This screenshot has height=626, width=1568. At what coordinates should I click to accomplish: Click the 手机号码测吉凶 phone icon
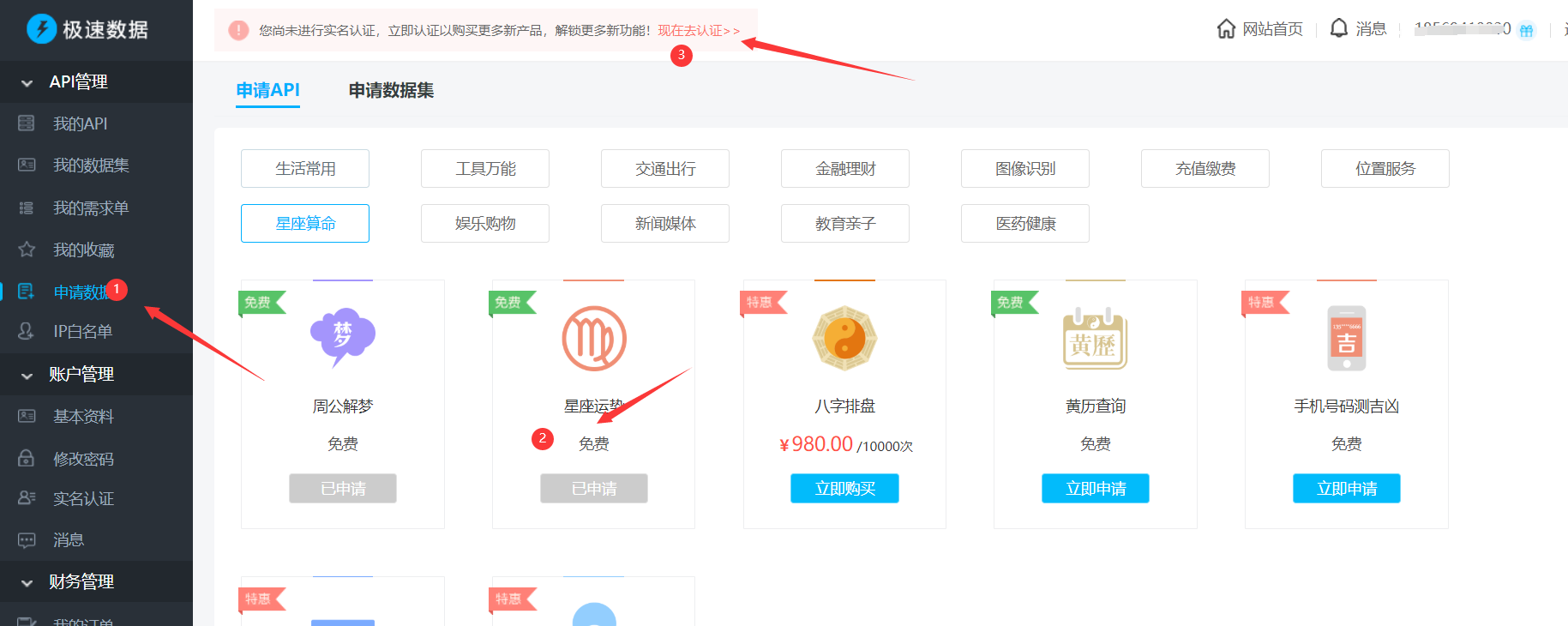click(1347, 338)
